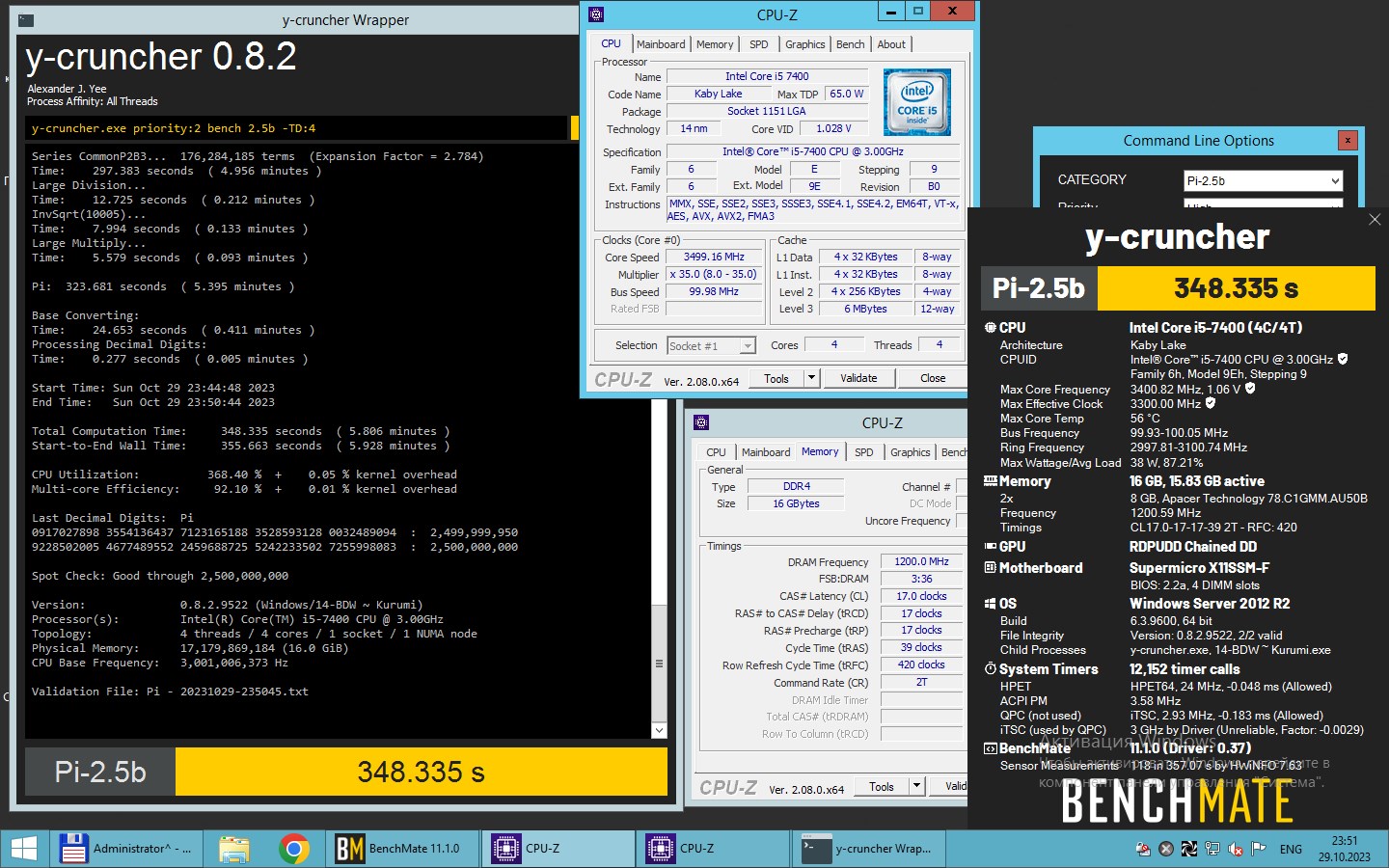Click the Windows OS icon in BenchMate panel
1389x868 pixels.
click(x=990, y=604)
